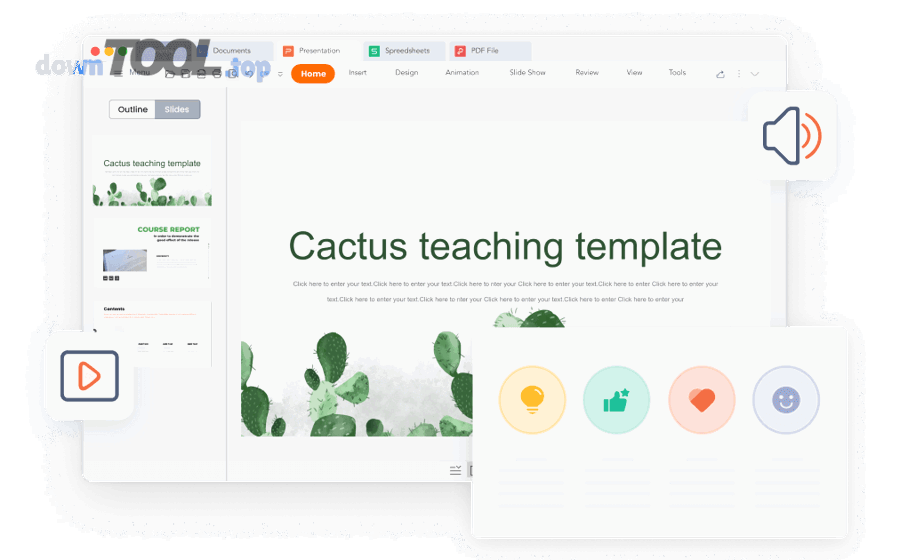This screenshot has width=900, height=560.
Task: Select the COURSE REPORT slide thumbnail
Action: (x=153, y=254)
